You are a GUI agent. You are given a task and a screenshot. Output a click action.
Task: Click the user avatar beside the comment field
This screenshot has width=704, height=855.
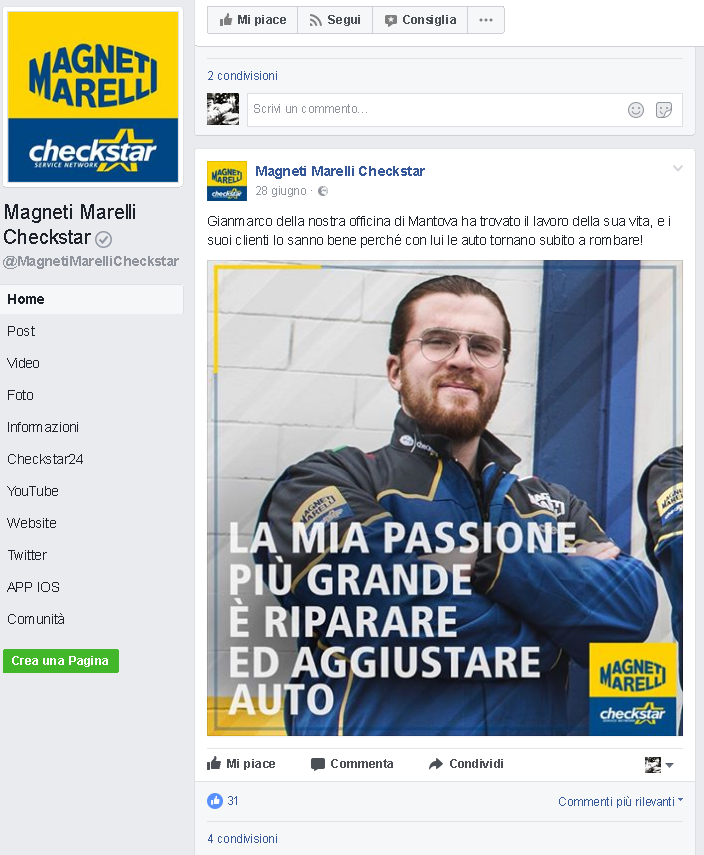tap(223, 109)
